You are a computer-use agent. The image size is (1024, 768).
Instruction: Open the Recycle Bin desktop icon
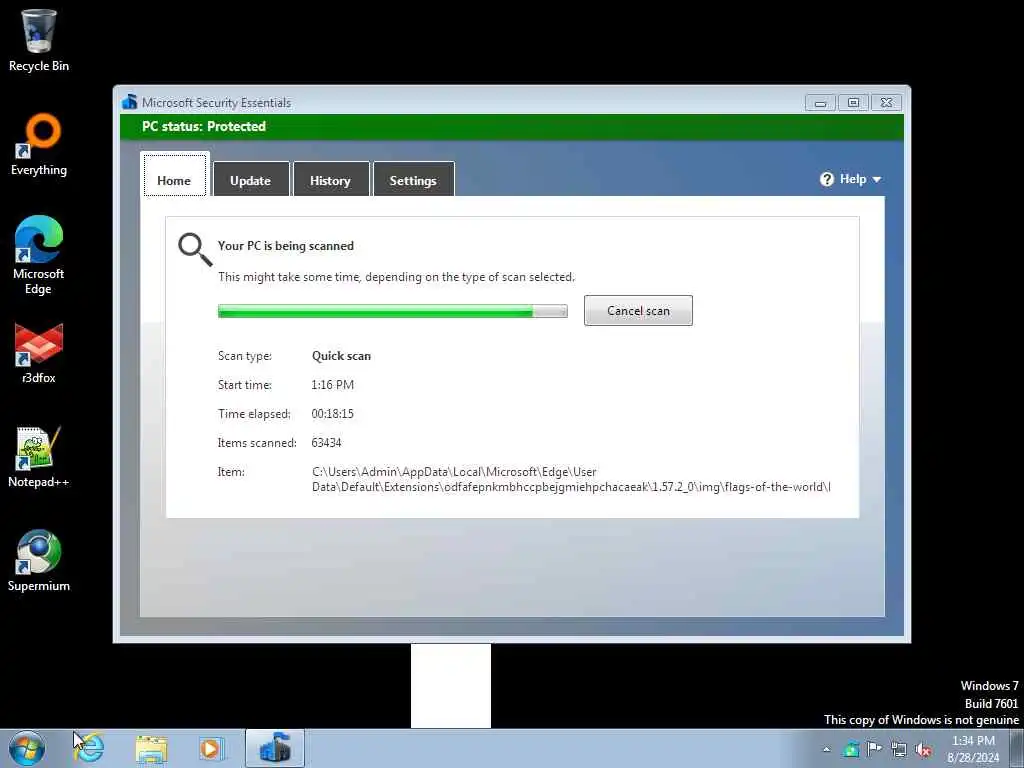tap(39, 40)
